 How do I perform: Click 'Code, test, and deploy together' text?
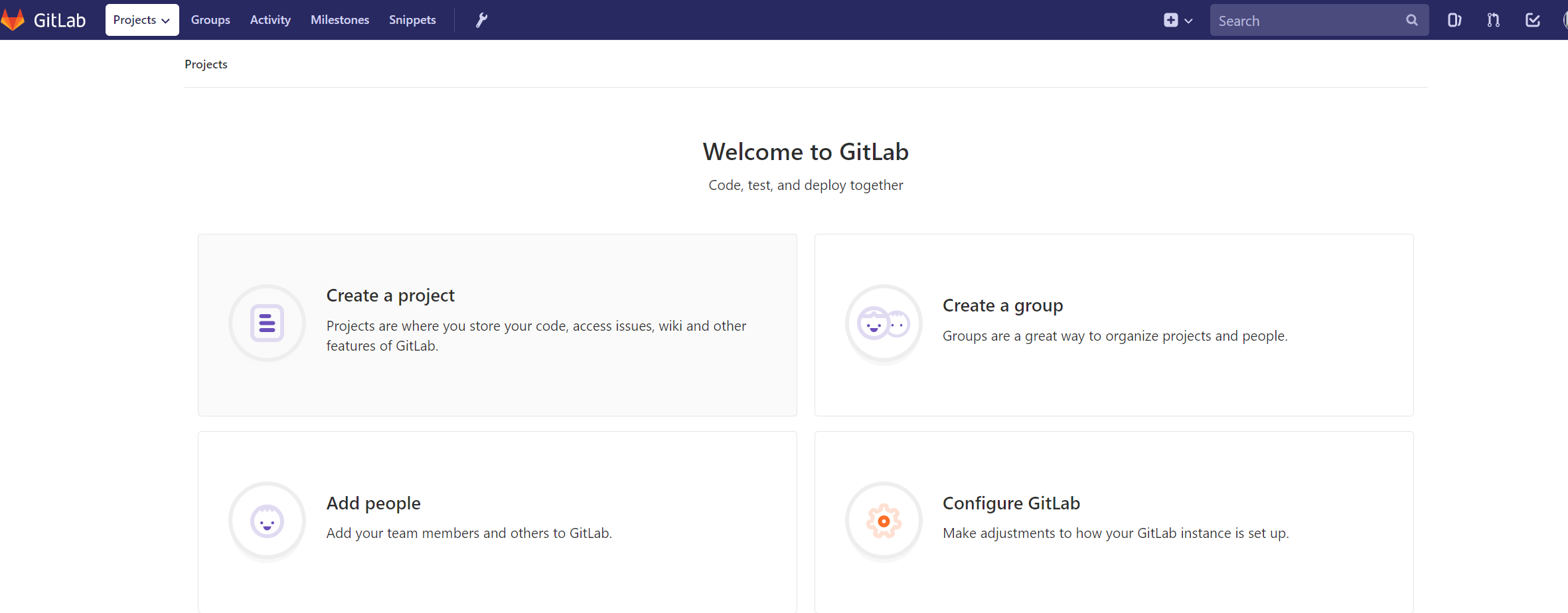pyautogui.click(x=805, y=185)
